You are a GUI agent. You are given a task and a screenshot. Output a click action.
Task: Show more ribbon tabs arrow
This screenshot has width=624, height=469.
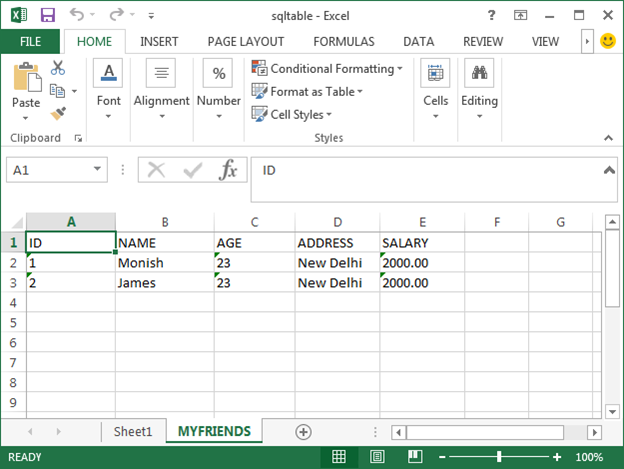pos(587,41)
